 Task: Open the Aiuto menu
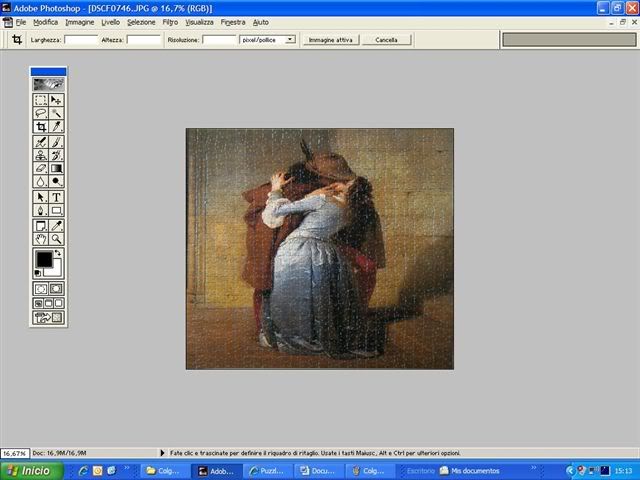point(260,22)
